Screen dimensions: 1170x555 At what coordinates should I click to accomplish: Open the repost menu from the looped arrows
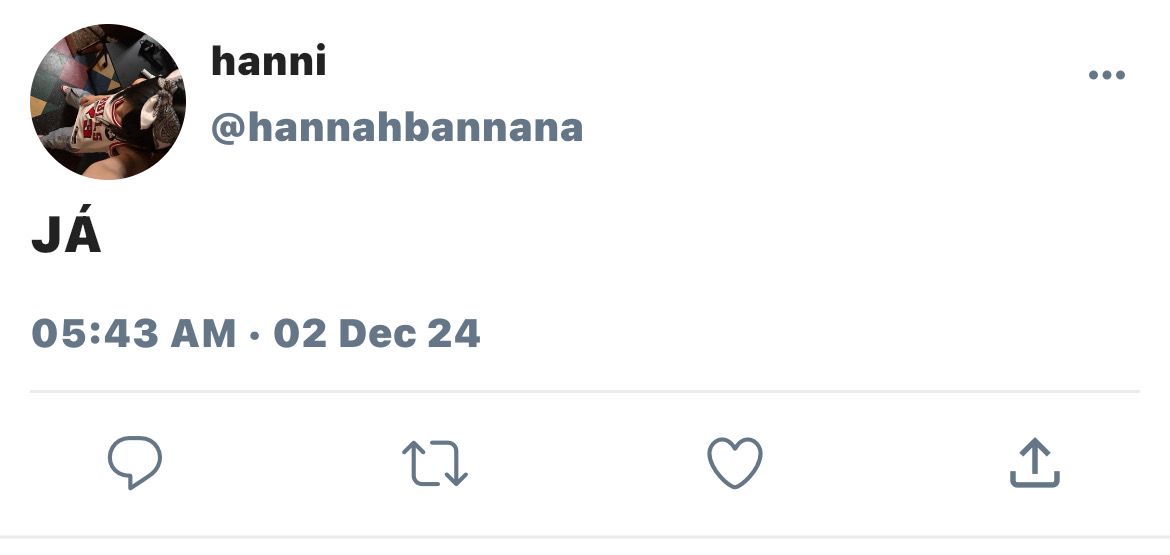(435, 463)
